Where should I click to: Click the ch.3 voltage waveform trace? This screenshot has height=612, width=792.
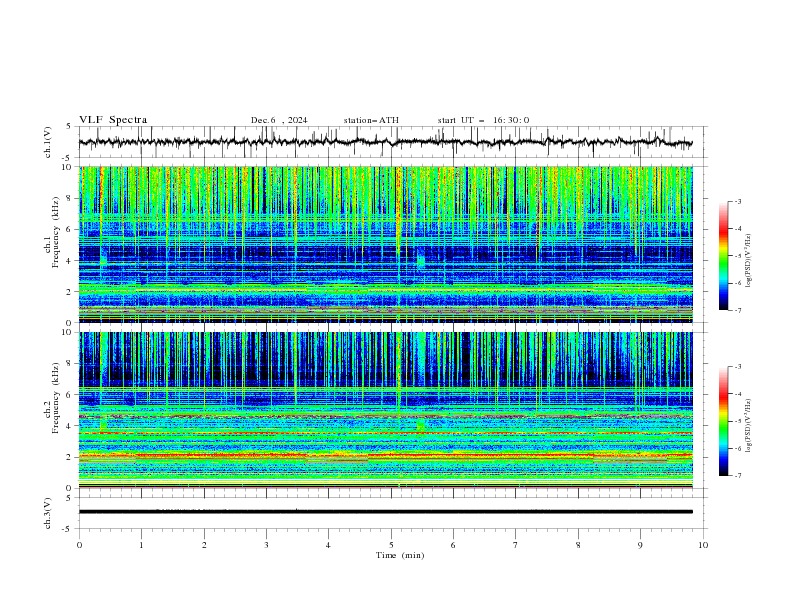click(385, 512)
